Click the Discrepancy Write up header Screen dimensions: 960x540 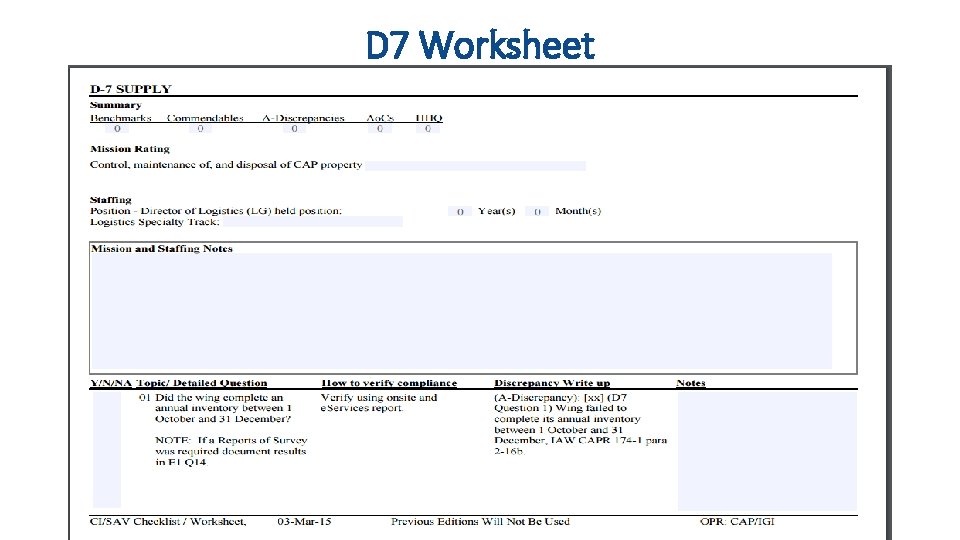pyautogui.click(x=552, y=383)
